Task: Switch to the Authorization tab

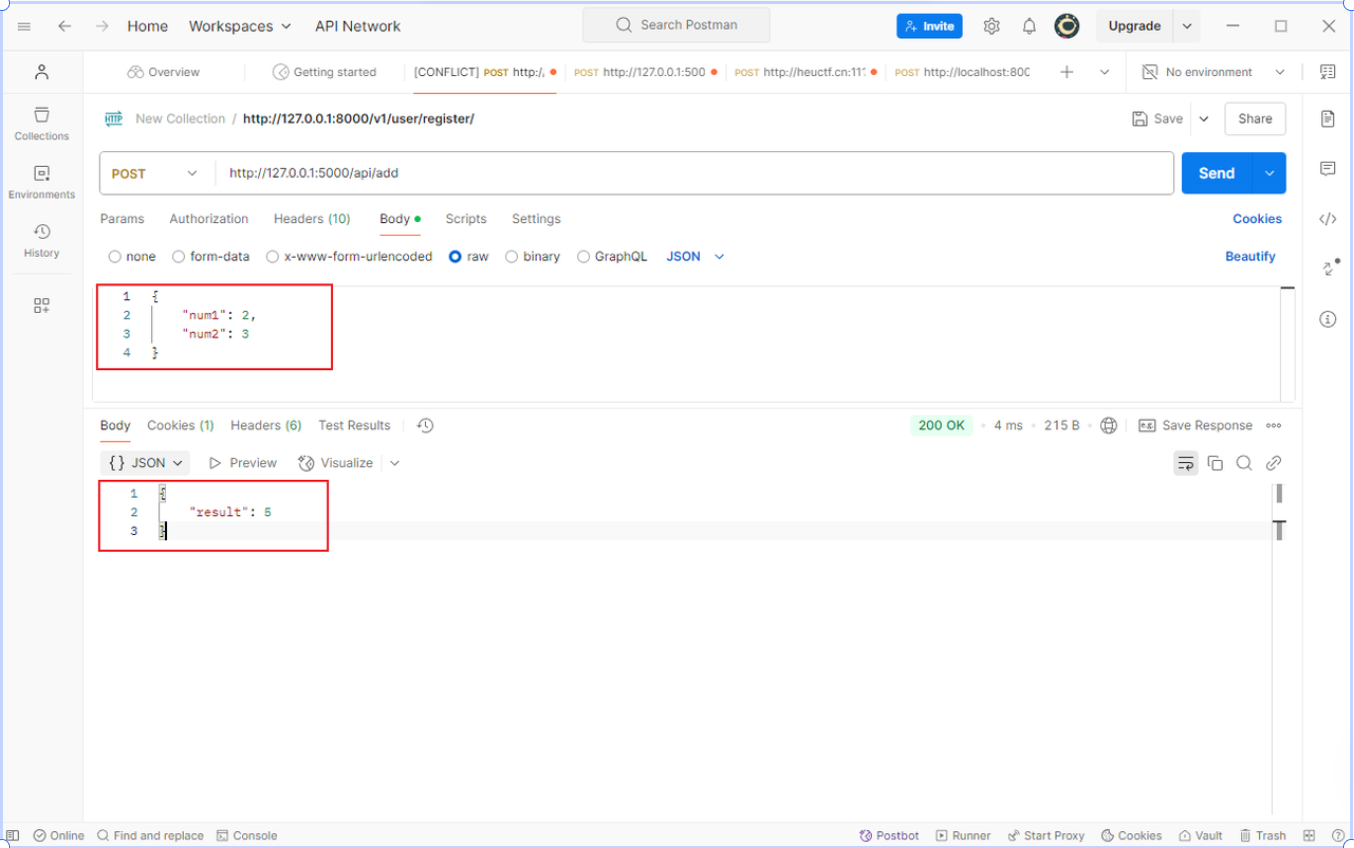Action: [209, 219]
